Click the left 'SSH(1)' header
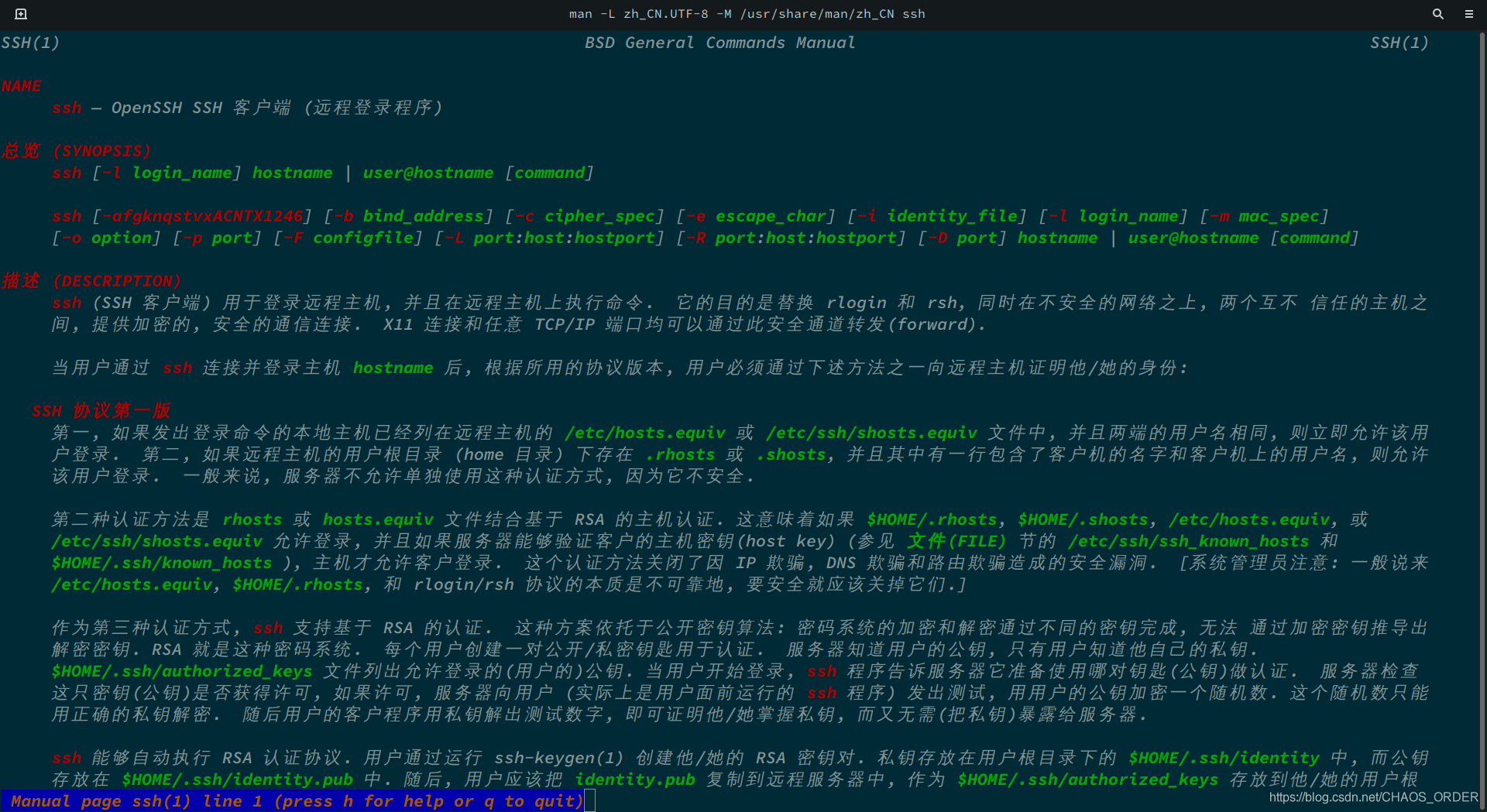 30,43
